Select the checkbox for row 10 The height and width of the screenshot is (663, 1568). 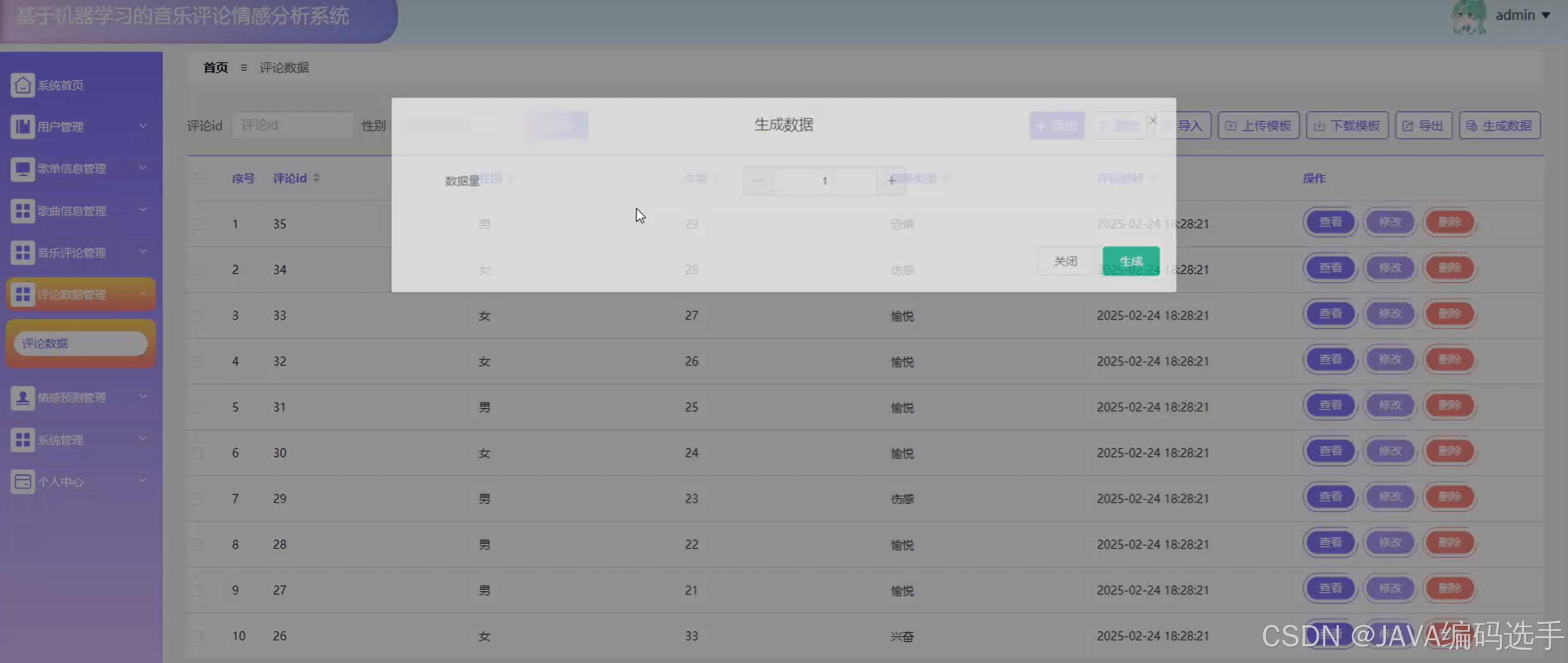[197, 636]
